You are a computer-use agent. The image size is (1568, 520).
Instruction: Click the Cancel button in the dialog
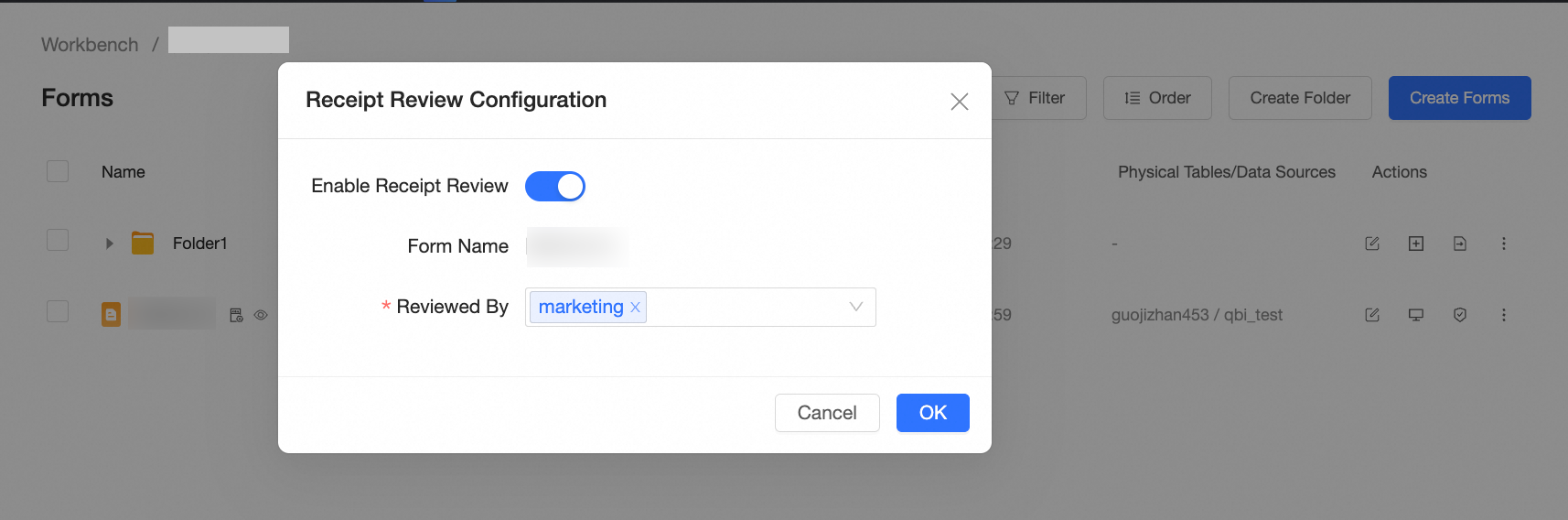(x=827, y=413)
